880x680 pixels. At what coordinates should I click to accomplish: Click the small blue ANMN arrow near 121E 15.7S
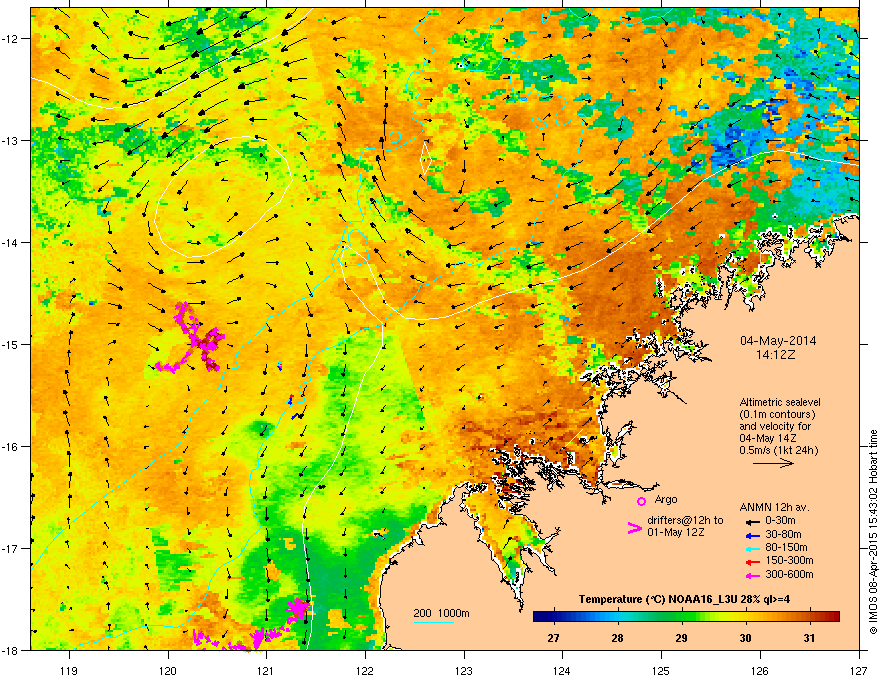tap(294, 416)
